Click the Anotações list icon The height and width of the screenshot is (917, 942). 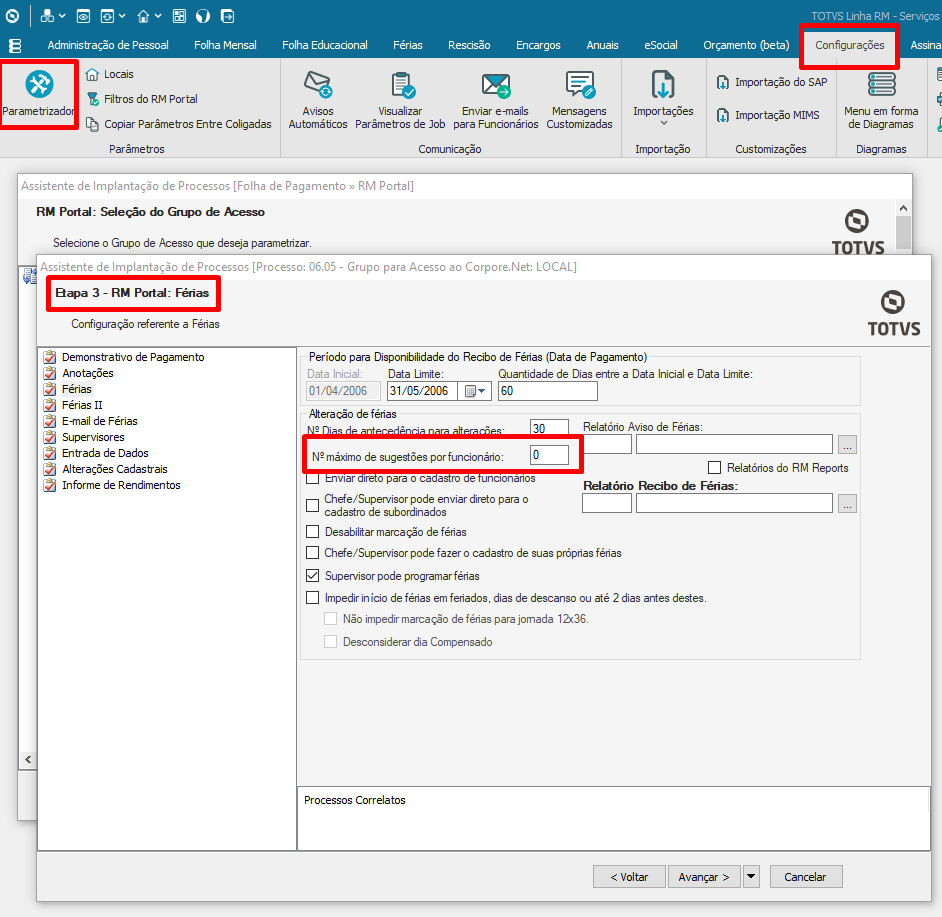[50, 373]
